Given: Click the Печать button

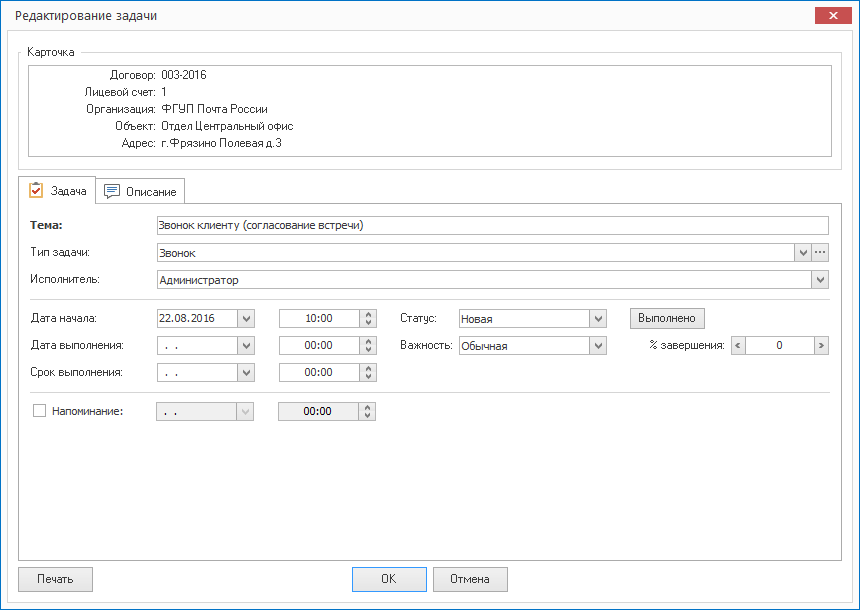Looking at the screenshot, I should 55,579.
